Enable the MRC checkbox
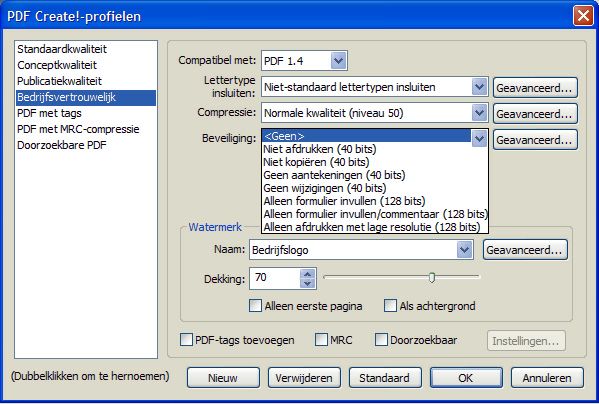Image resolution: width=599 pixels, height=404 pixels. 321,339
